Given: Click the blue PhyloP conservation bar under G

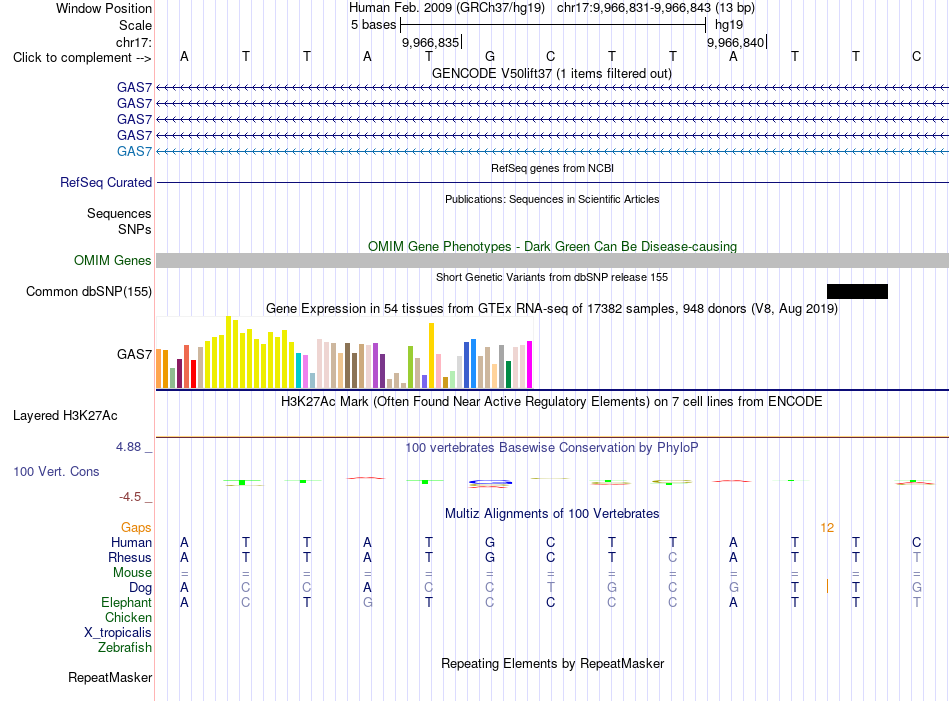Looking at the screenshot, I should coord(490,483).
